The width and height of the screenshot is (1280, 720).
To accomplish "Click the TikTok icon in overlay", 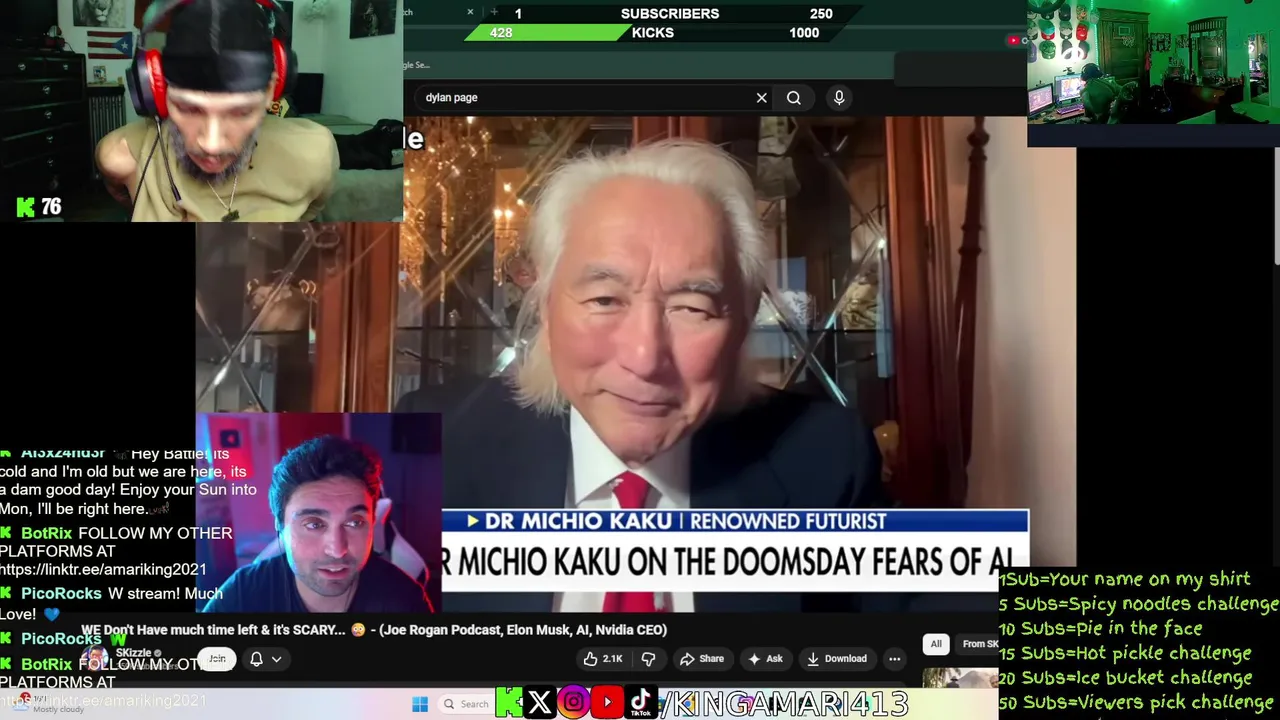I will click(x=641, y=703).
